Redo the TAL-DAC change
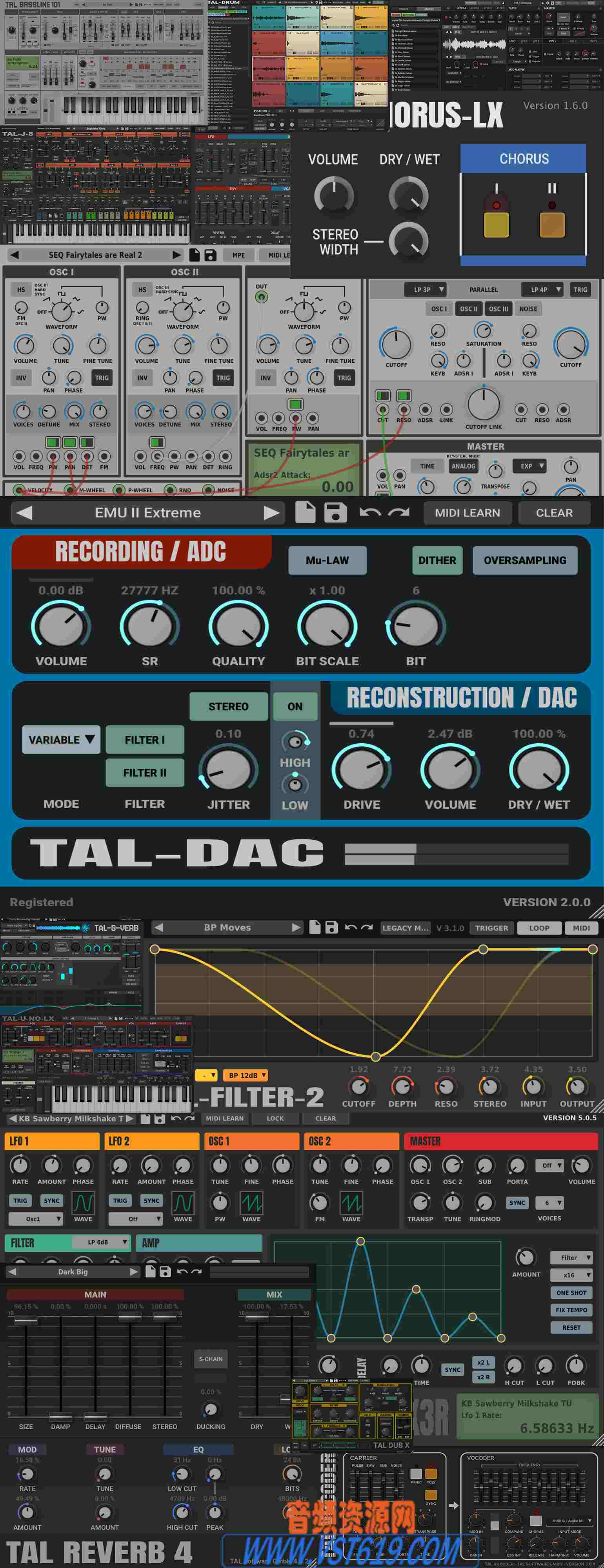 tap(399, 512)
